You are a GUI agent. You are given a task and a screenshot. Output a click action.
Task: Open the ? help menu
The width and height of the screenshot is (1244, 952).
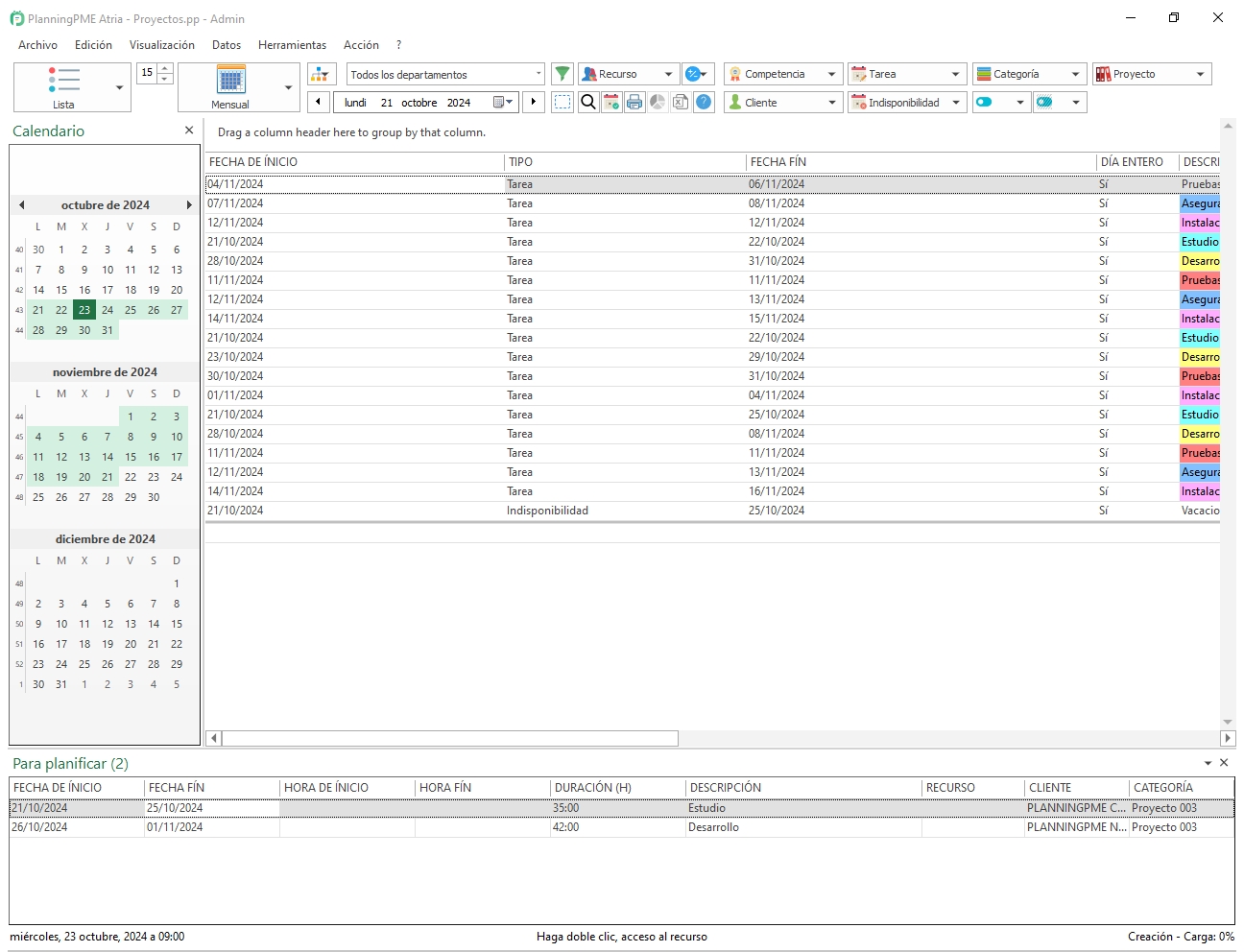pos(398,45)
